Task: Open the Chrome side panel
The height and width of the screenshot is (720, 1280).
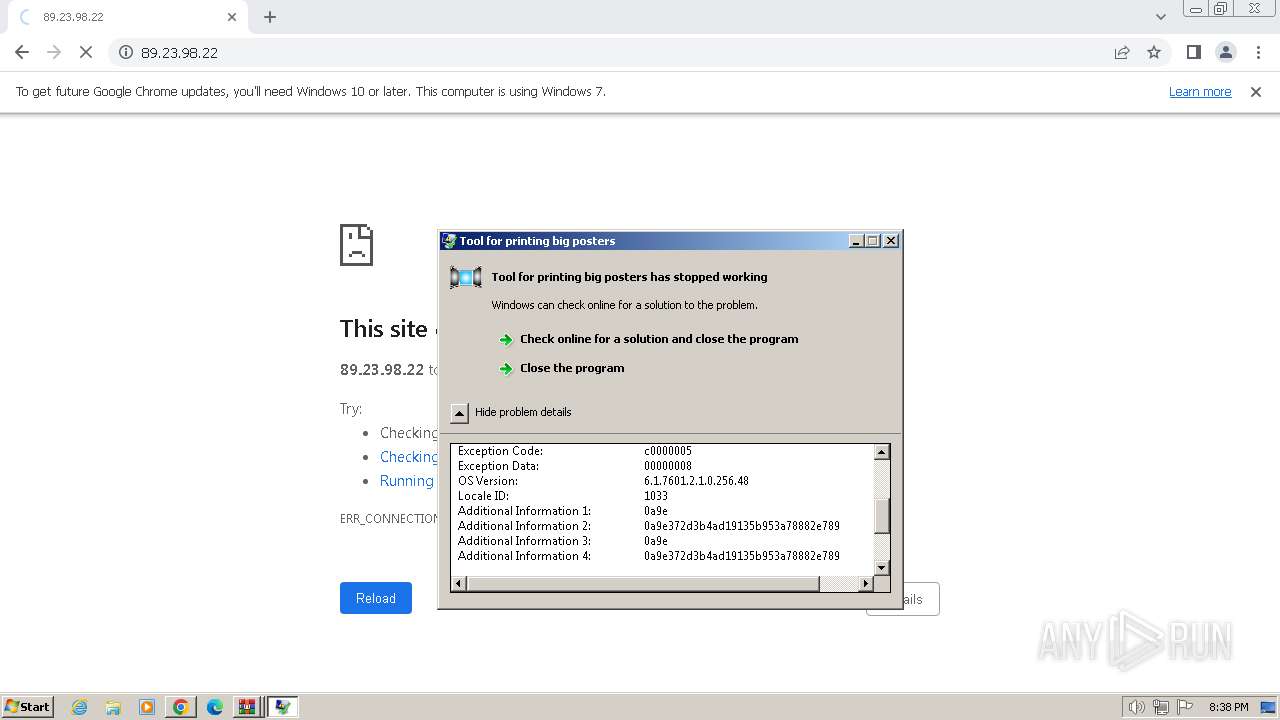Action: (1193, 52)
